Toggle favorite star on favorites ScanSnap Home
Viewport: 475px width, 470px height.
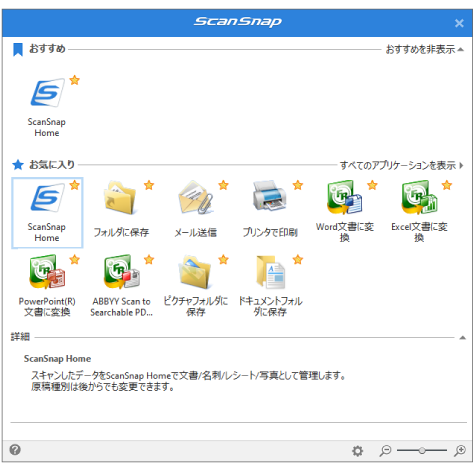75,185
